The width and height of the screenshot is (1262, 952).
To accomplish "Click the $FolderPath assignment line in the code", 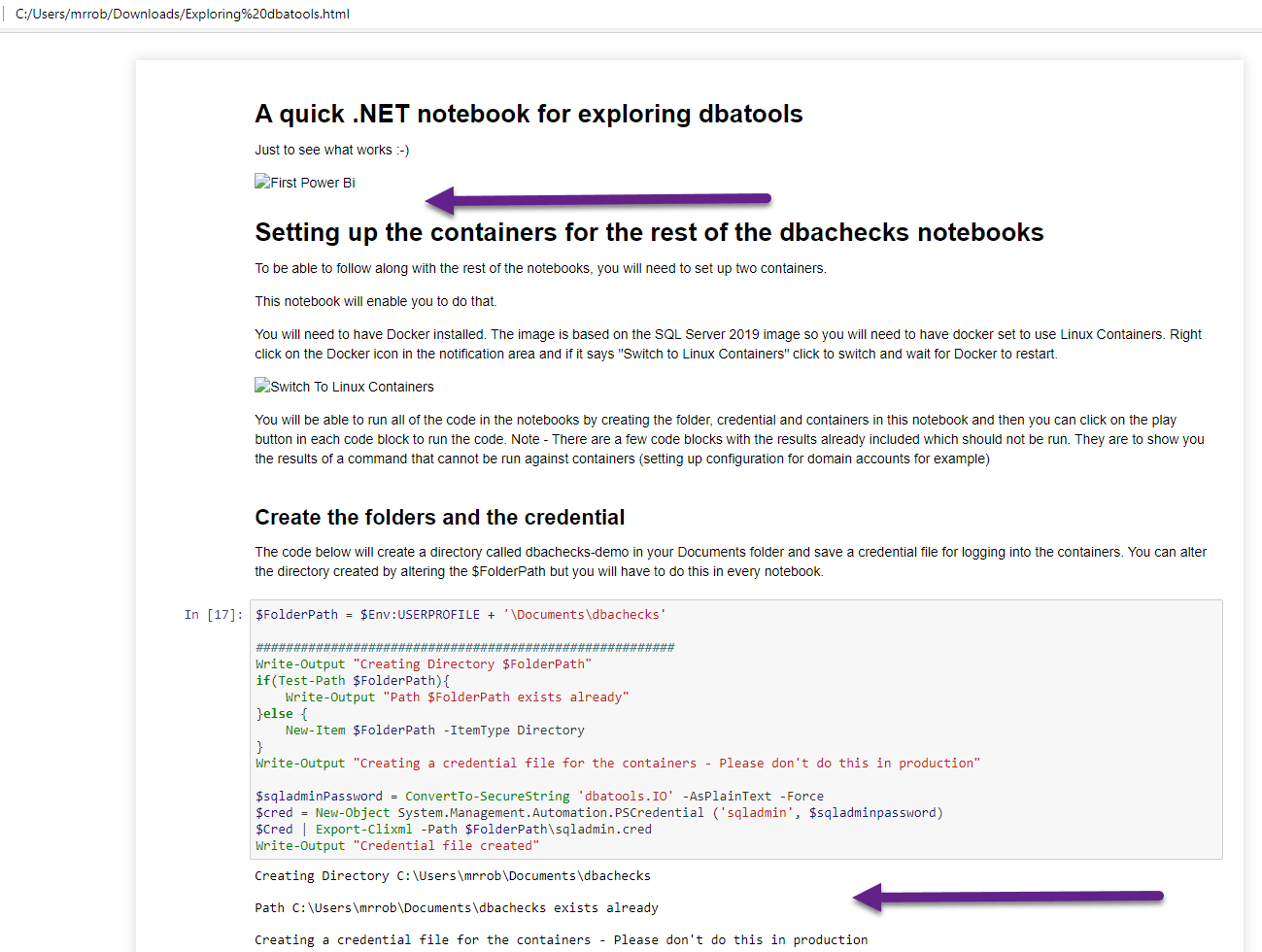I will (460, 615).
